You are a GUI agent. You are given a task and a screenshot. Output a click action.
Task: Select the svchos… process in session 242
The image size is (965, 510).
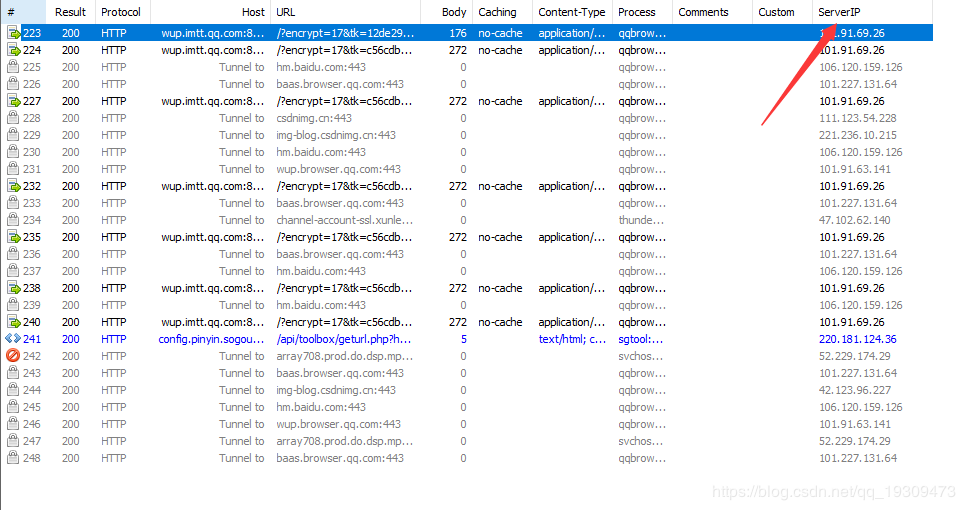(x=640, y=356)
